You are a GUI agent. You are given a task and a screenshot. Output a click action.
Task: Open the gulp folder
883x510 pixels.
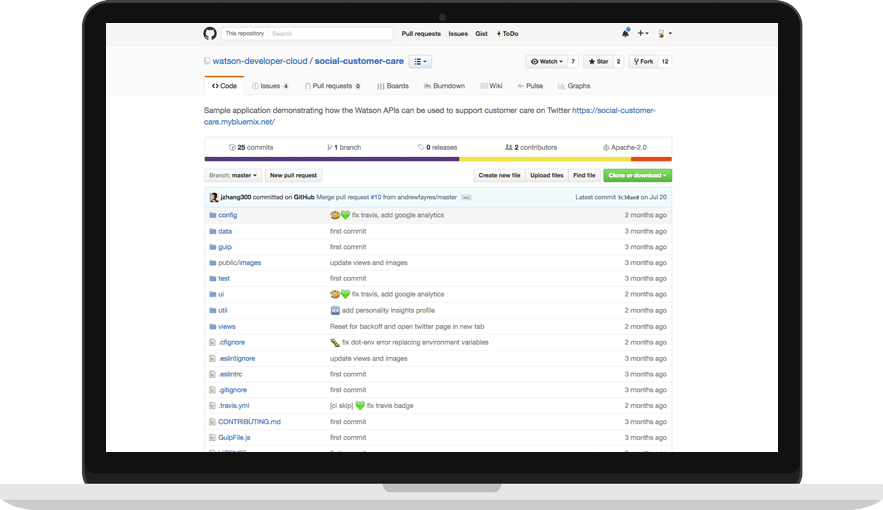pos(225,247)
